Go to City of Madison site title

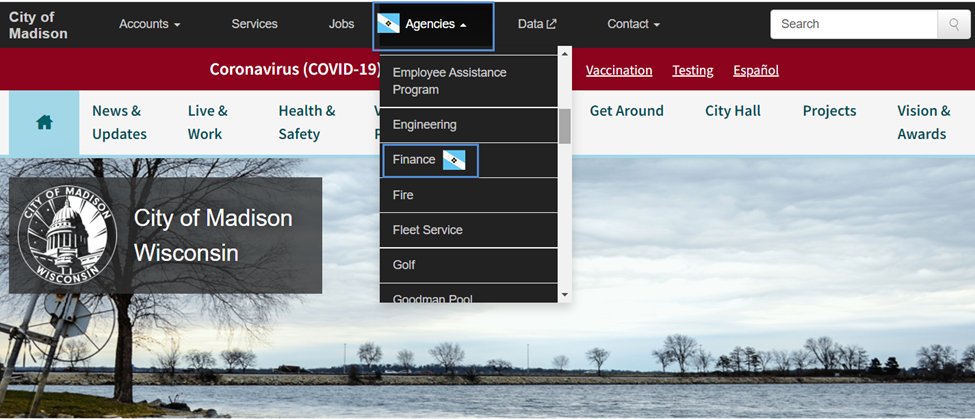point(38,25)
